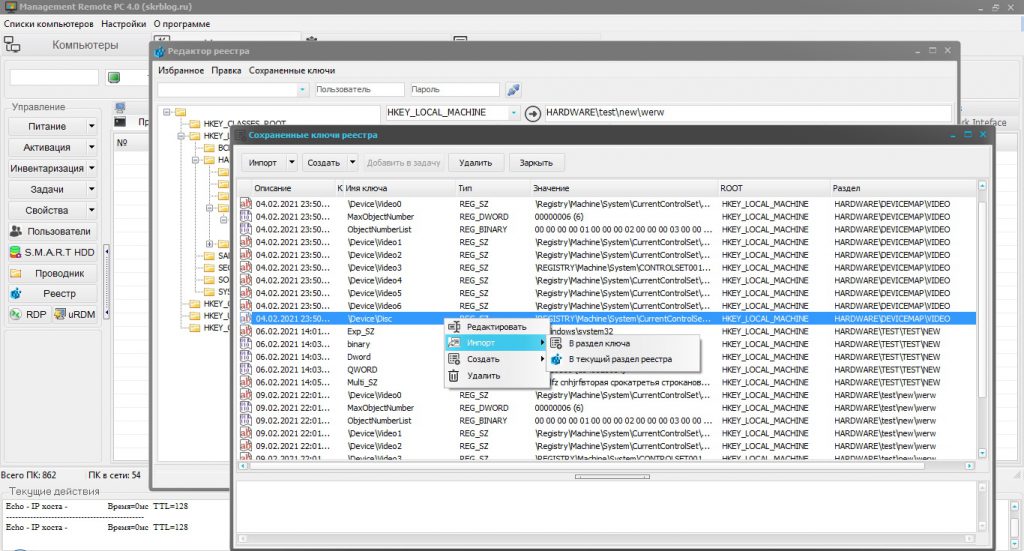Open Избранное menu in registry editor
The height and width of the screenshot is (551, 1024).
click(181, 71)
